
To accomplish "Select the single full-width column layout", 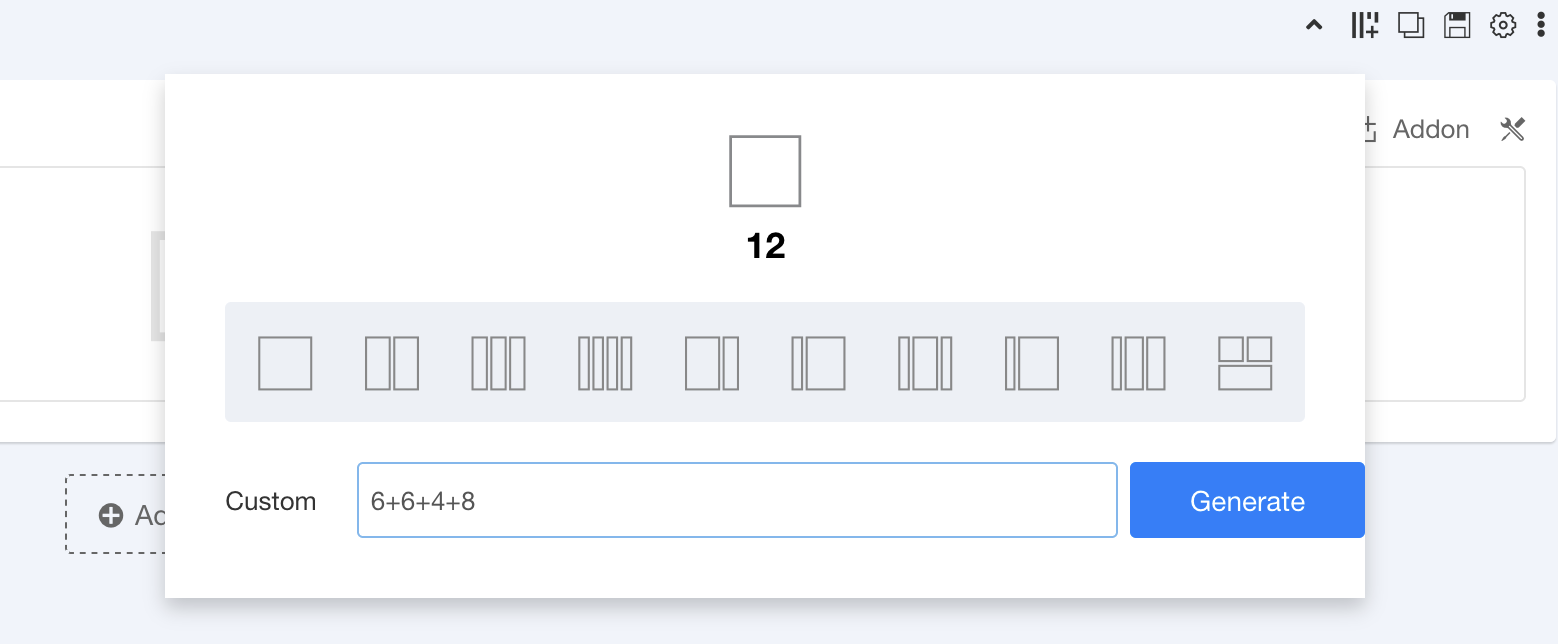I will (x=285, y=363).
